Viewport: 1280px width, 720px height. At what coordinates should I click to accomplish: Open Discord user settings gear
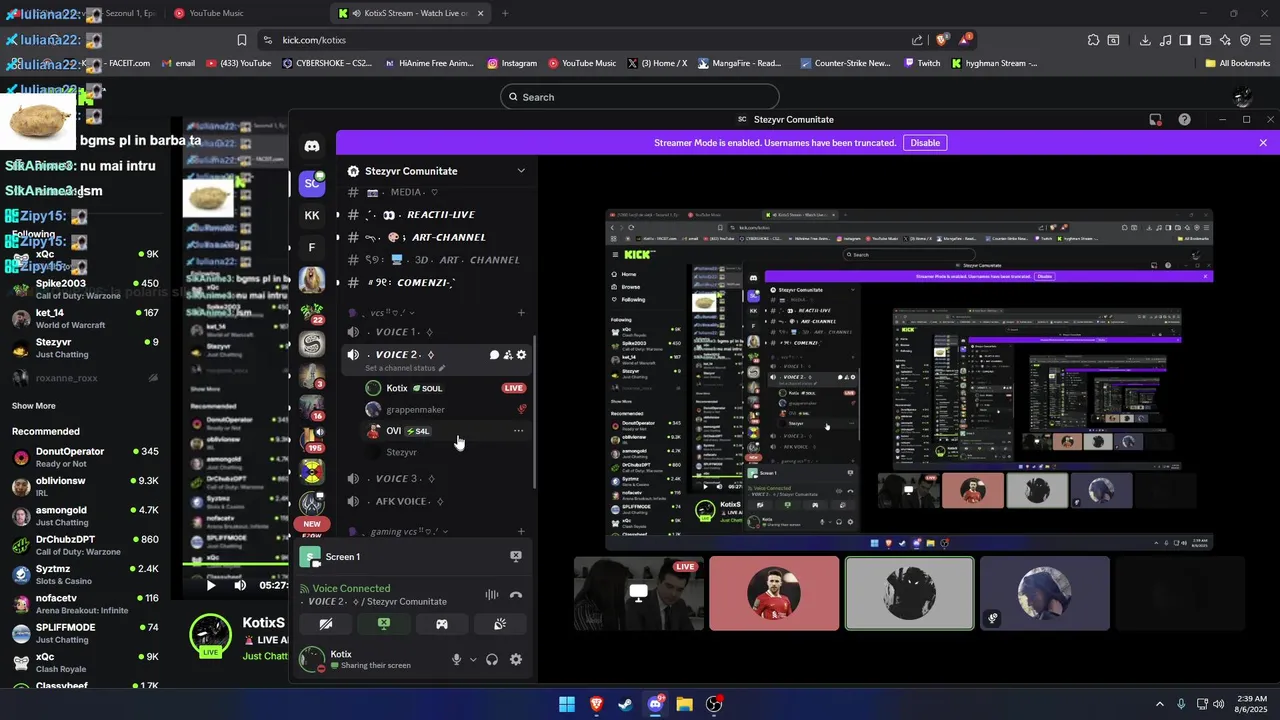[x=516, y=659]
